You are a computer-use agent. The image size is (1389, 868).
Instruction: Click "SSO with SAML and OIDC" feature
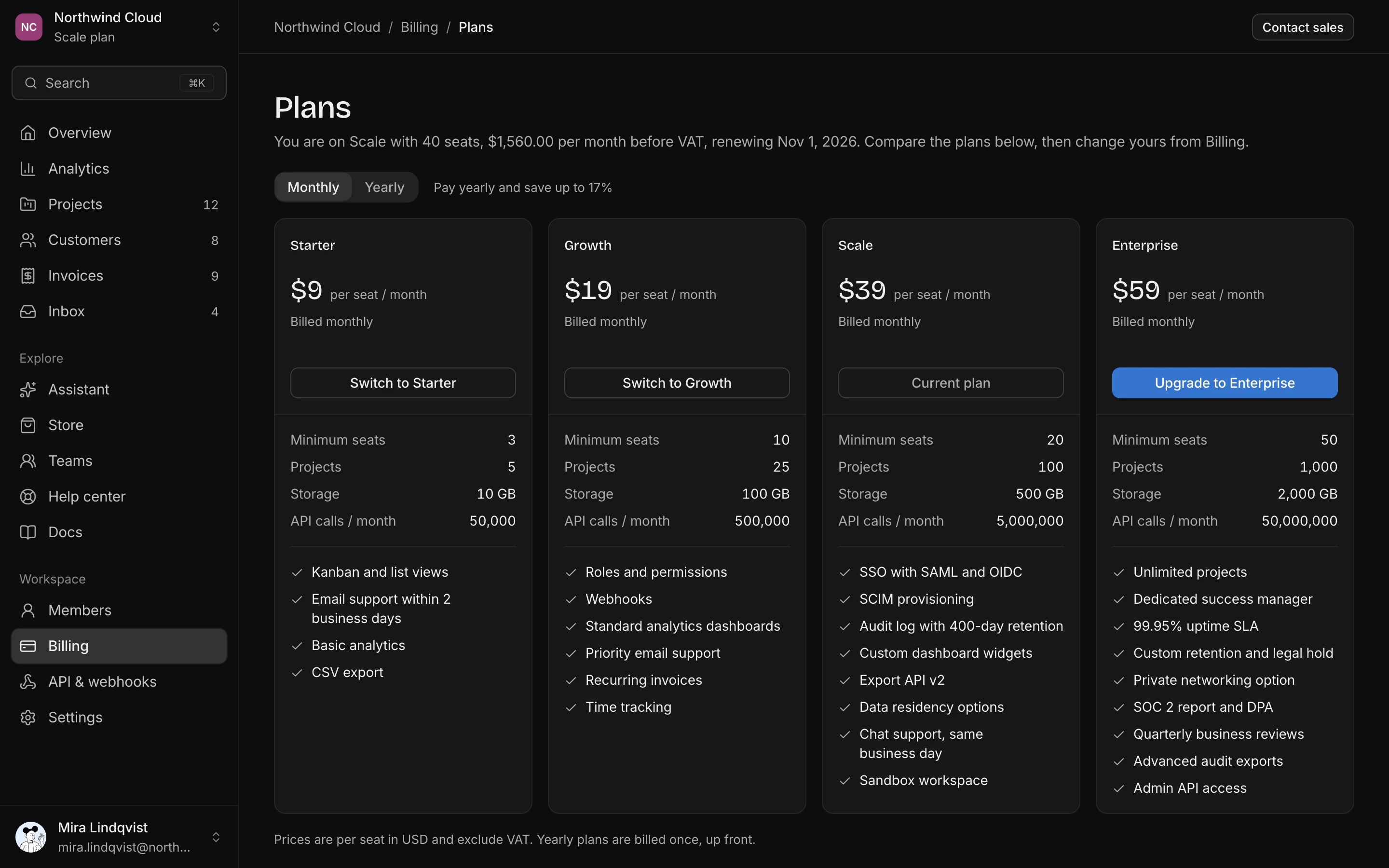click(x=941, y=572)
